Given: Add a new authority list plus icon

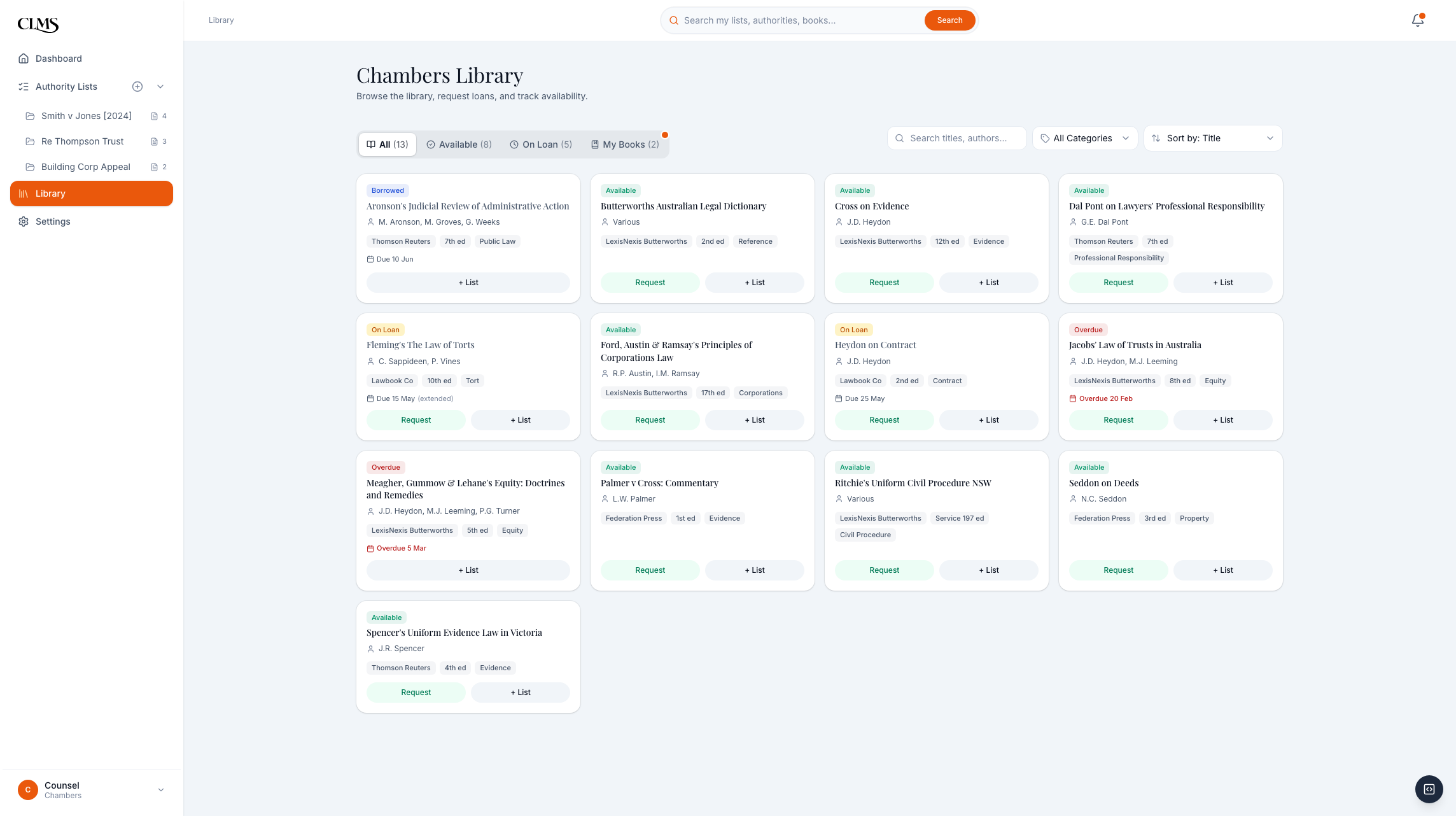Looking at the screenshot, I should 137,87.
